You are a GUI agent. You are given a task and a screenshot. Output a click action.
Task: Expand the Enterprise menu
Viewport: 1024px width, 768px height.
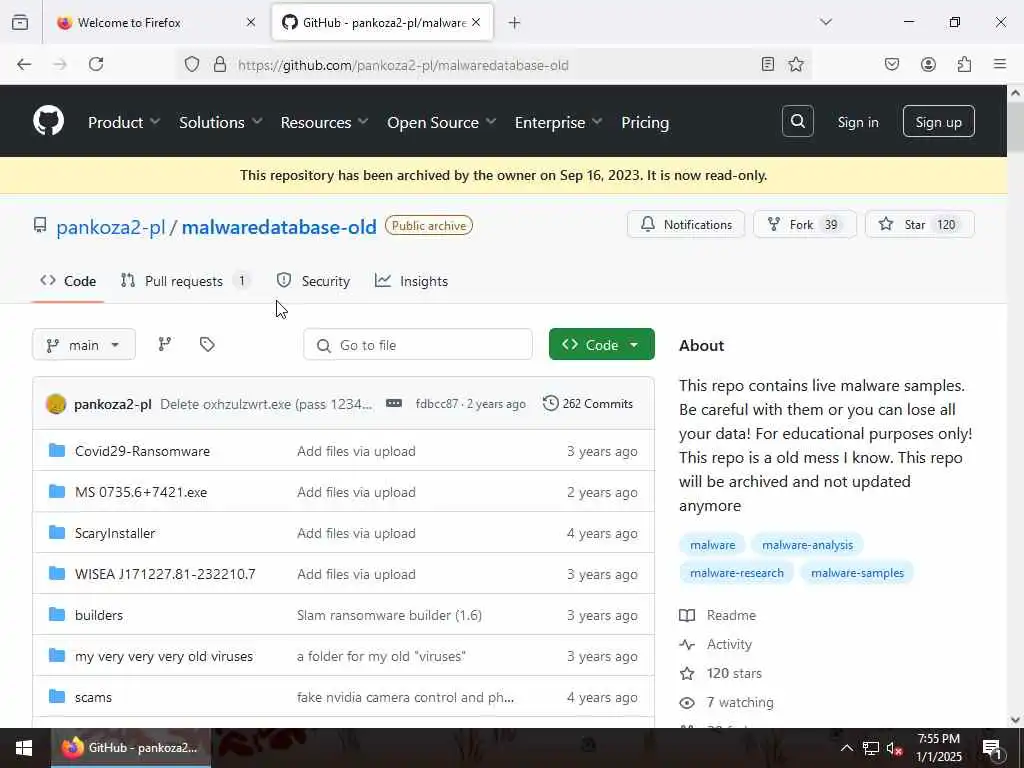558,122
